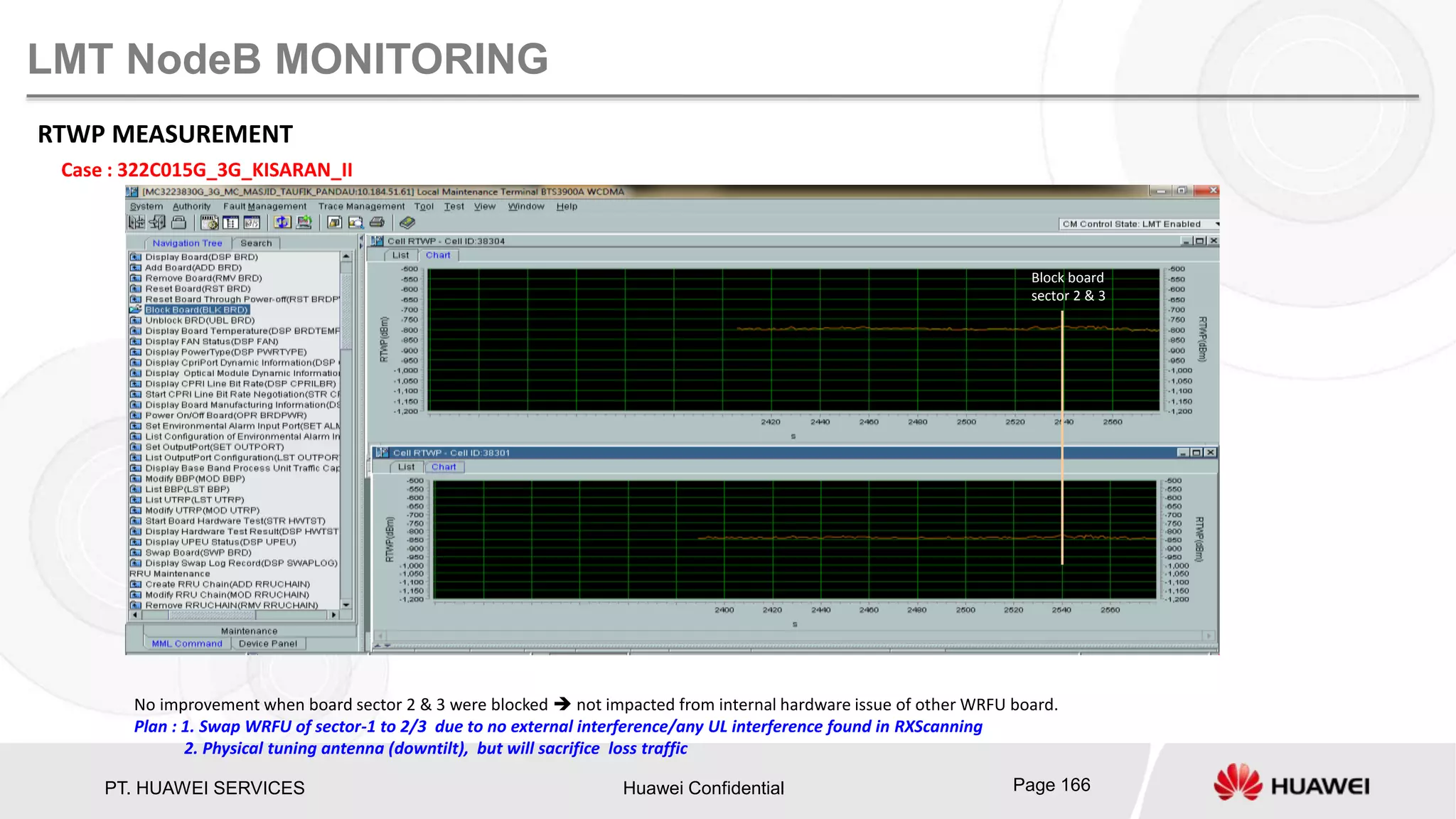Click the navigation tree horizontal scroll left arrow
The image size is (1456, 819).
tap(135, 615)
